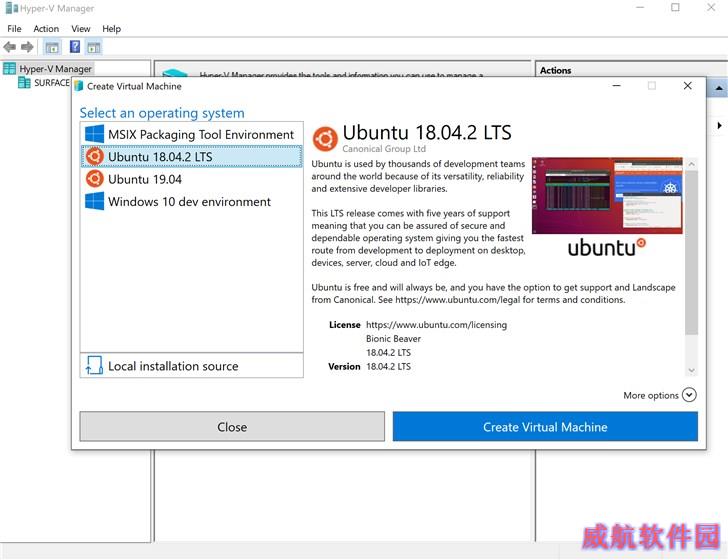
Task: Click details scrollbar down arrow
Action: pyautogui.click(x=691, y=370)
